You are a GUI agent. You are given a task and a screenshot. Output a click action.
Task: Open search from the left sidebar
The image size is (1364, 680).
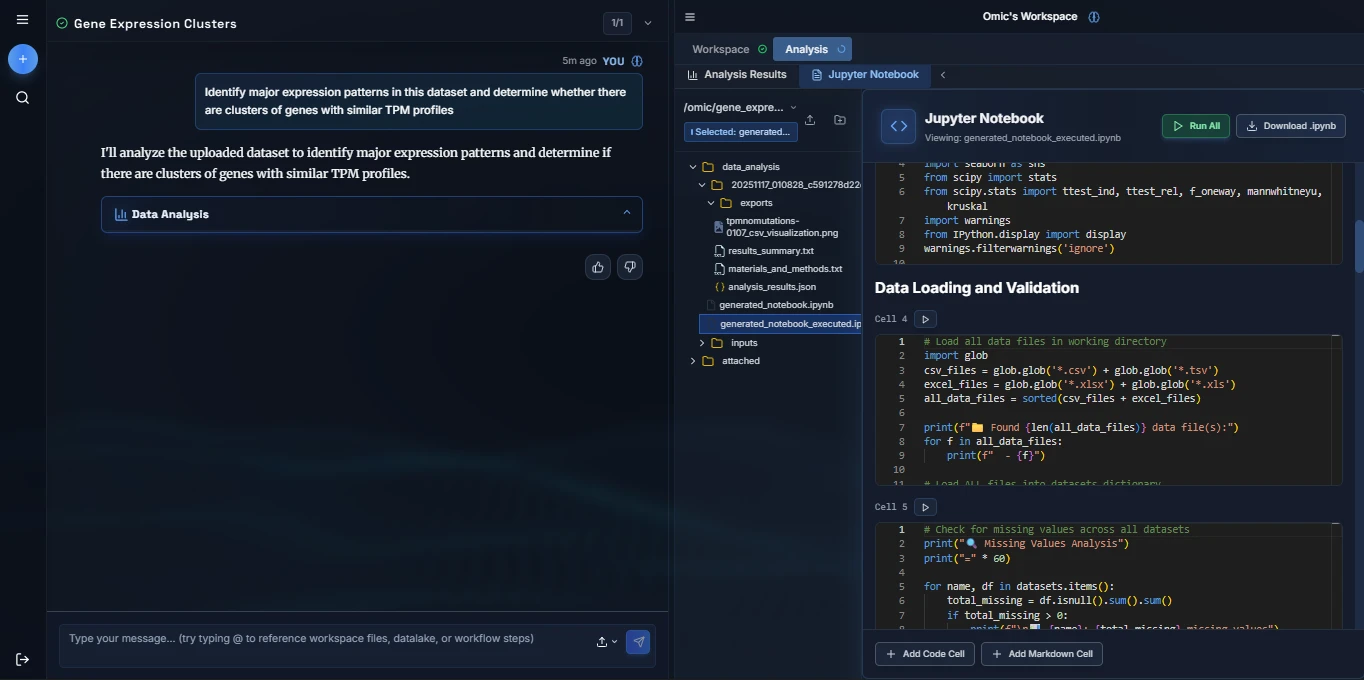point(23,98)
